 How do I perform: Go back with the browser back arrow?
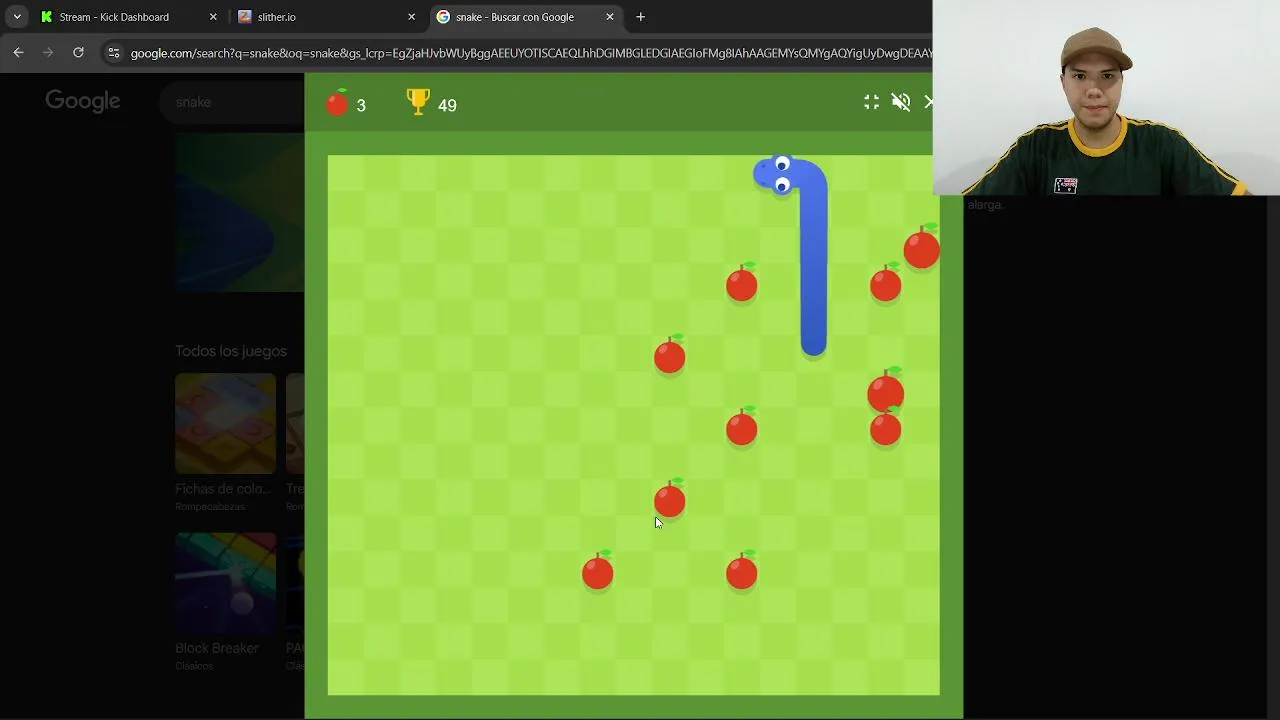(19, 52)
